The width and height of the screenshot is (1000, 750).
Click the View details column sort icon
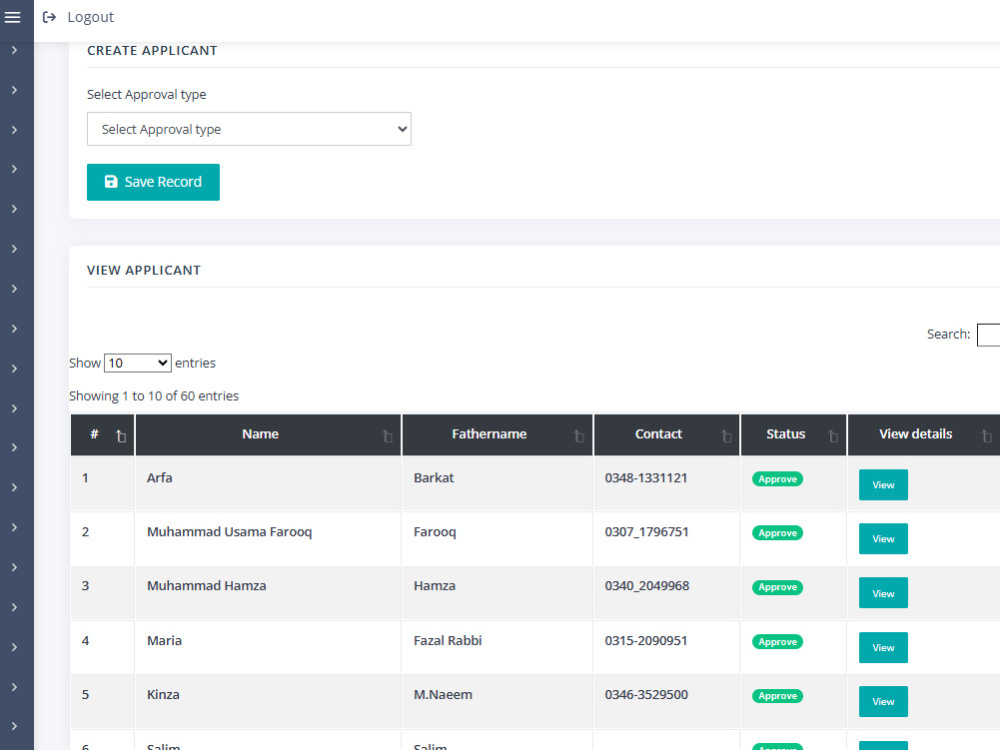click(x=986, y=436)
